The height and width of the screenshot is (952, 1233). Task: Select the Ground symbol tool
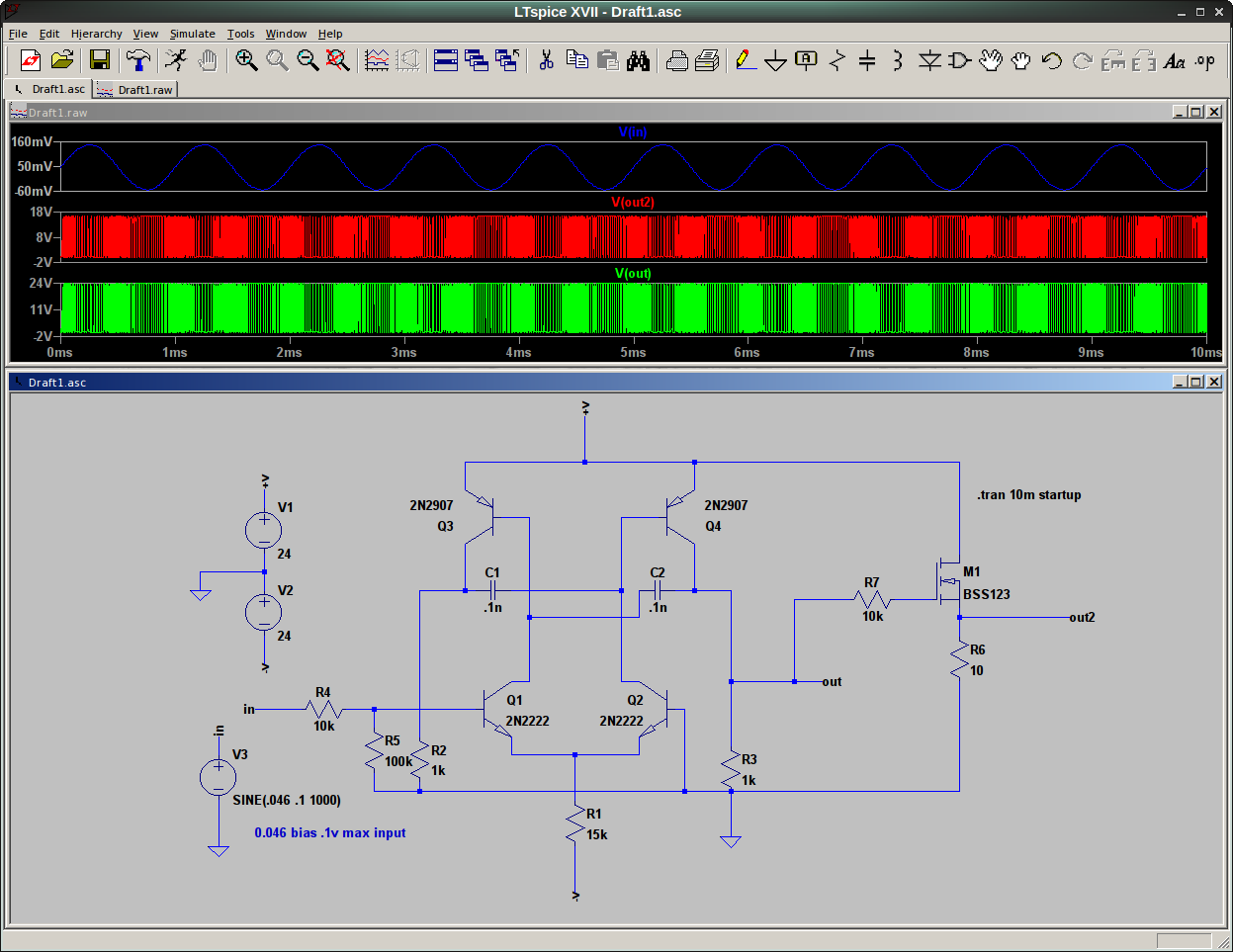tap(776, 61)
